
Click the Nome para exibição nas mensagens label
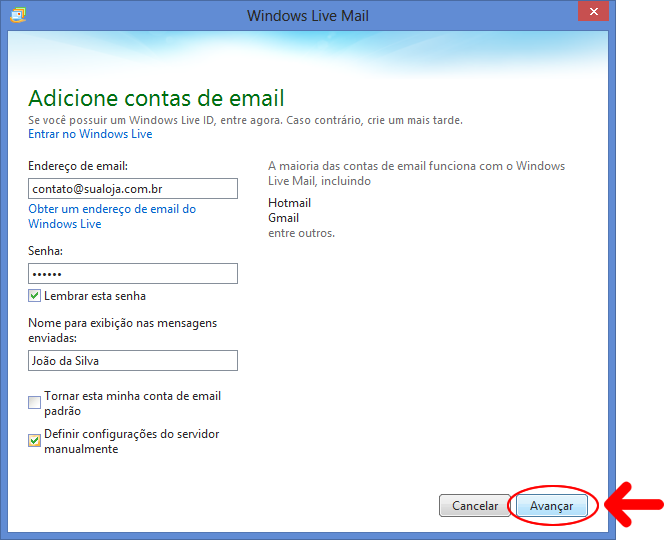(x=122, y=331)
